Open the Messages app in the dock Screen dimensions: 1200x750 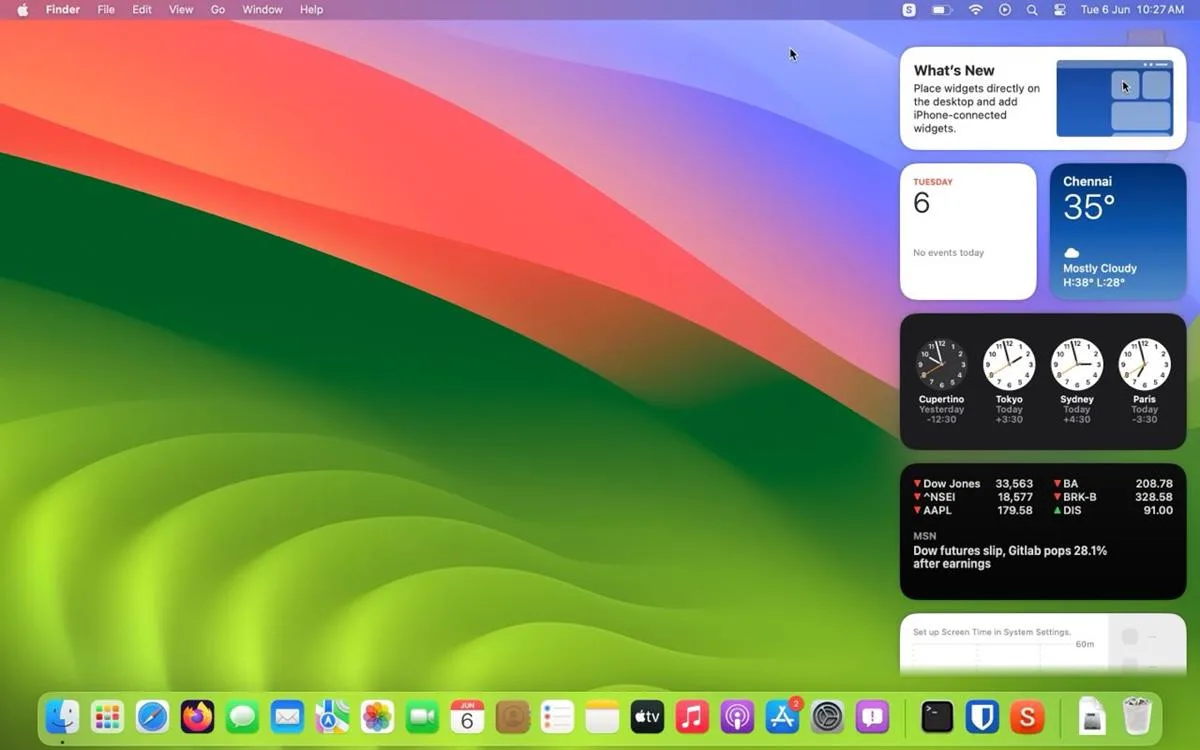click(242, 717)
